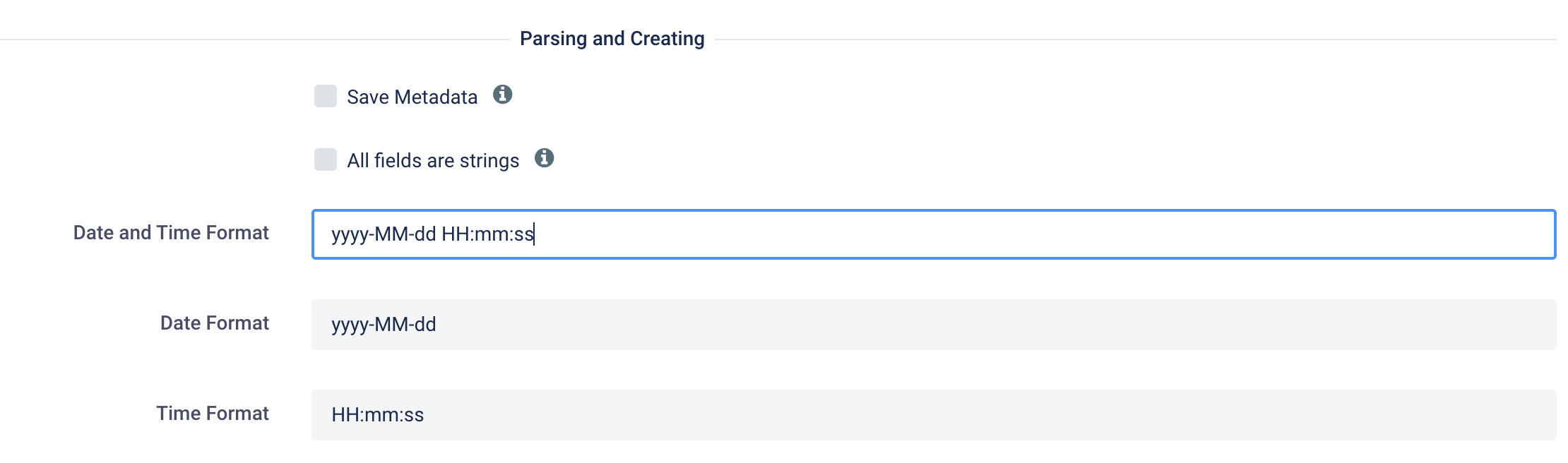Click the HH:mm:ss text in Time Format

click(x=378, y=415)
